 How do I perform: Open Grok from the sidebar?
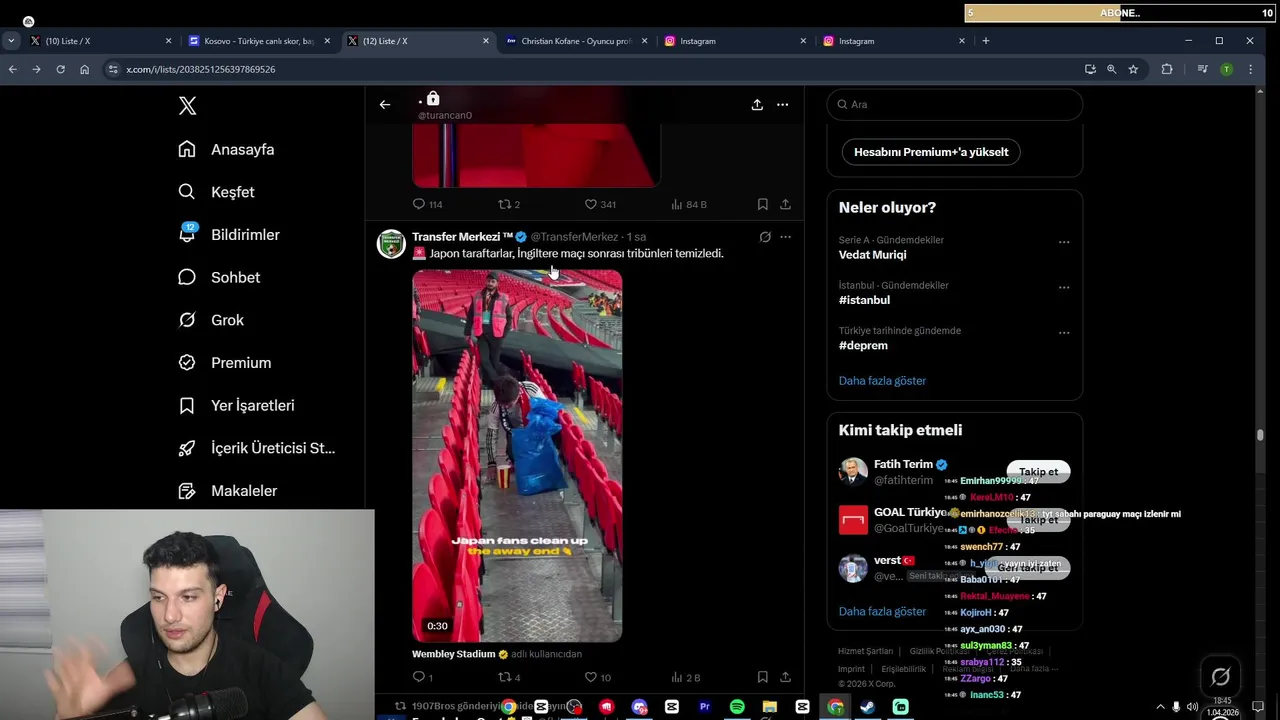pos(211,320)
